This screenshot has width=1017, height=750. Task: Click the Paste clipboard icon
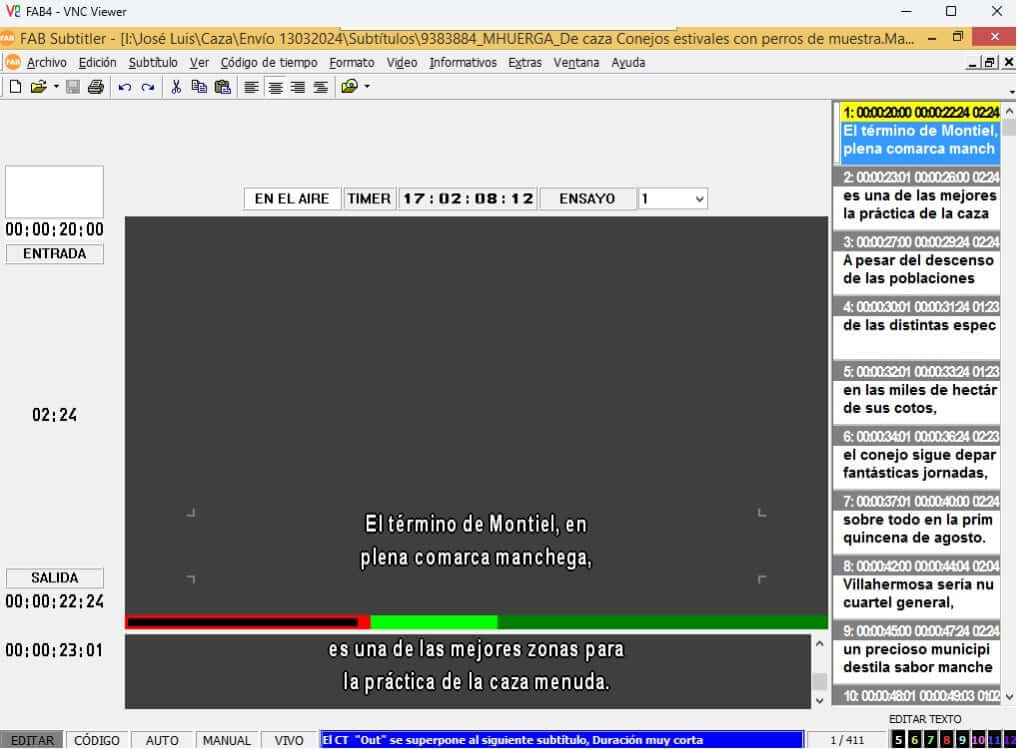[222, 87]
